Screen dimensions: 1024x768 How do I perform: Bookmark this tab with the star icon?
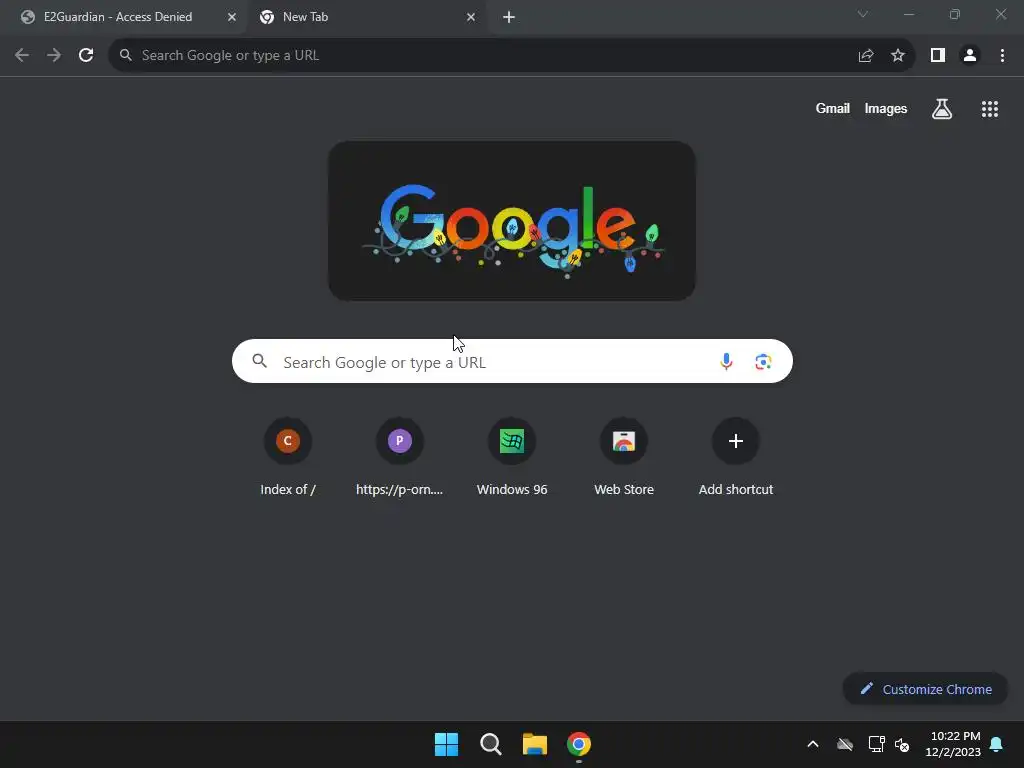click(898, 56)
